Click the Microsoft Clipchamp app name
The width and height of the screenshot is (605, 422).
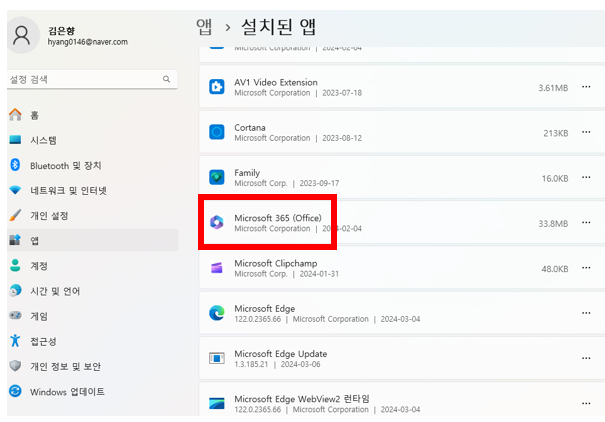tap(275, 263)
